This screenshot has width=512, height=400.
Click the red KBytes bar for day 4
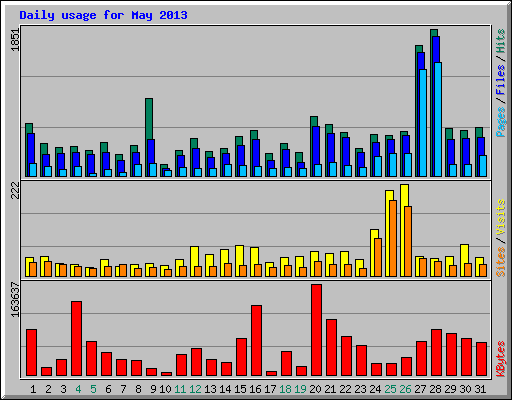pos(76,338)
